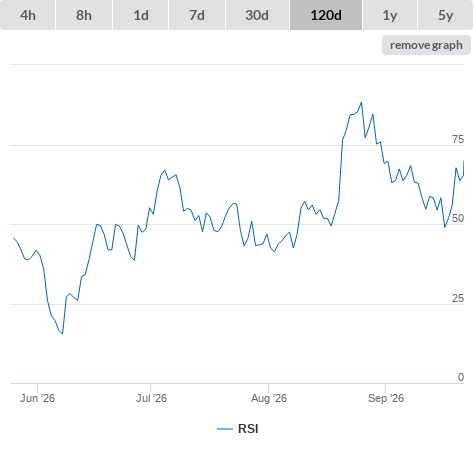
Task: Open the 1y time range
Action: (x=390, y=15)
